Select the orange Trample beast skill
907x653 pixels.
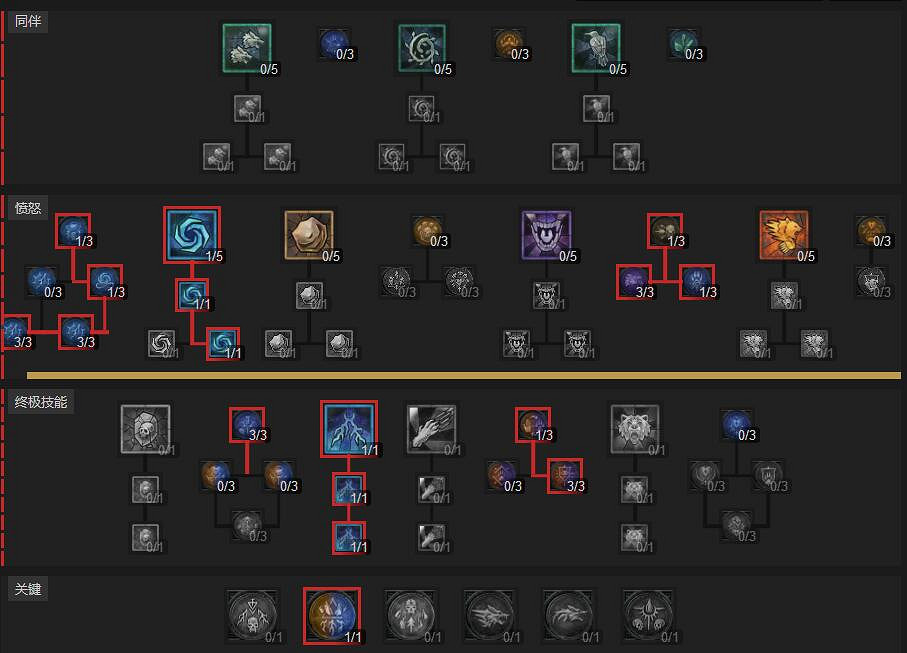click(784, 235)
